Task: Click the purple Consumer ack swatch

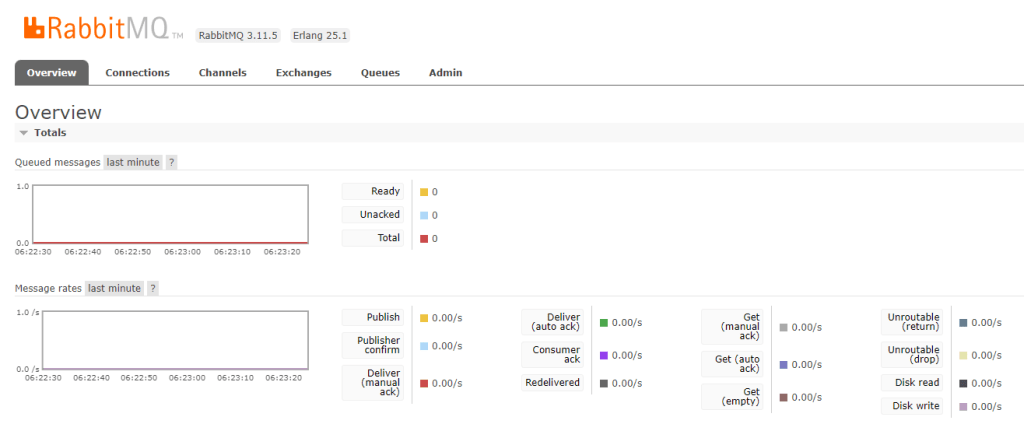Action: [x=604, y=355]
